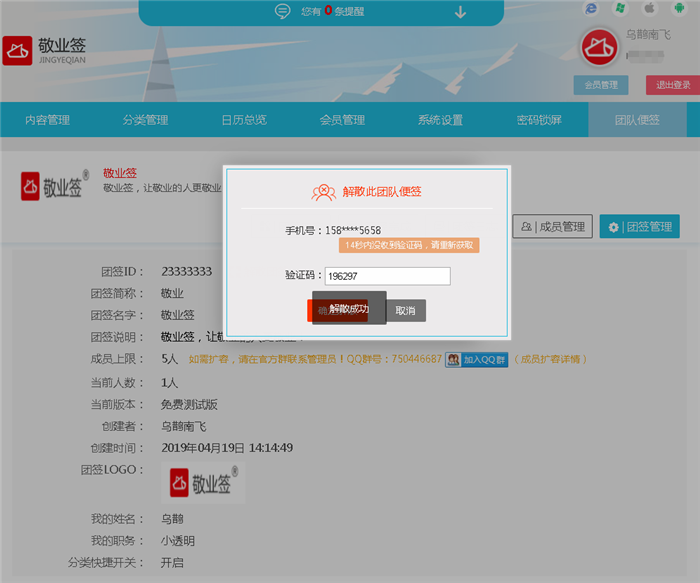This screenshot has width=700, height=583.
Task: Click the reminder chat bubble icon
Action: tap(282, 11)
